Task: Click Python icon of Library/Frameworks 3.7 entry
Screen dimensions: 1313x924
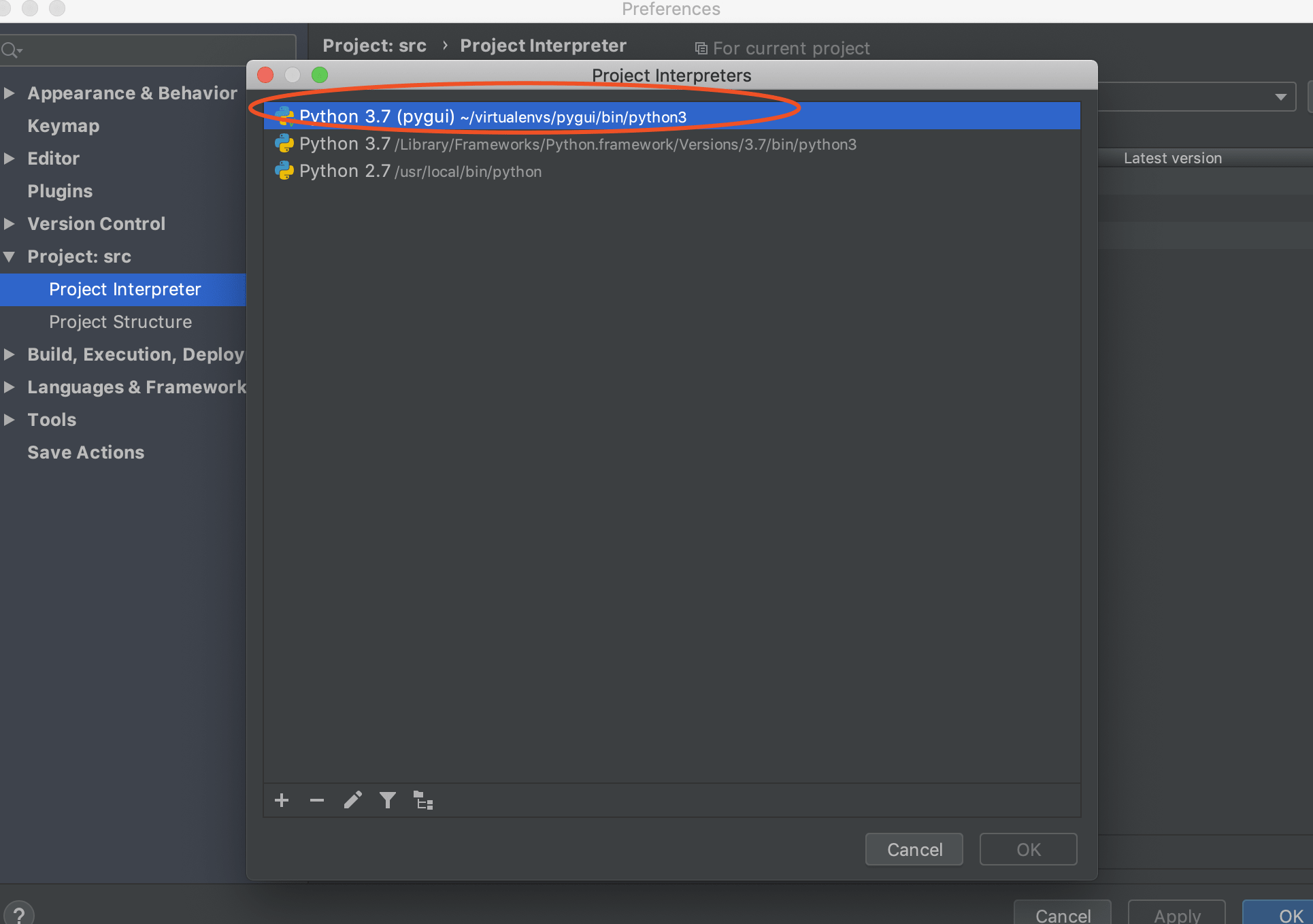Action: click(x=284, y=144)
